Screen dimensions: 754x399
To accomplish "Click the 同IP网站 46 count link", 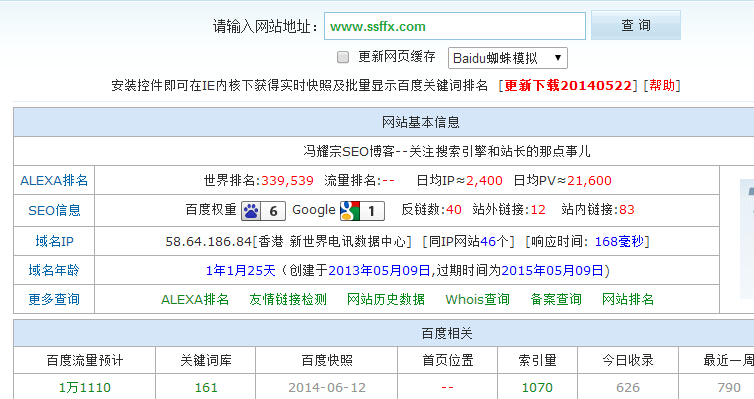I will coord(488,241).
